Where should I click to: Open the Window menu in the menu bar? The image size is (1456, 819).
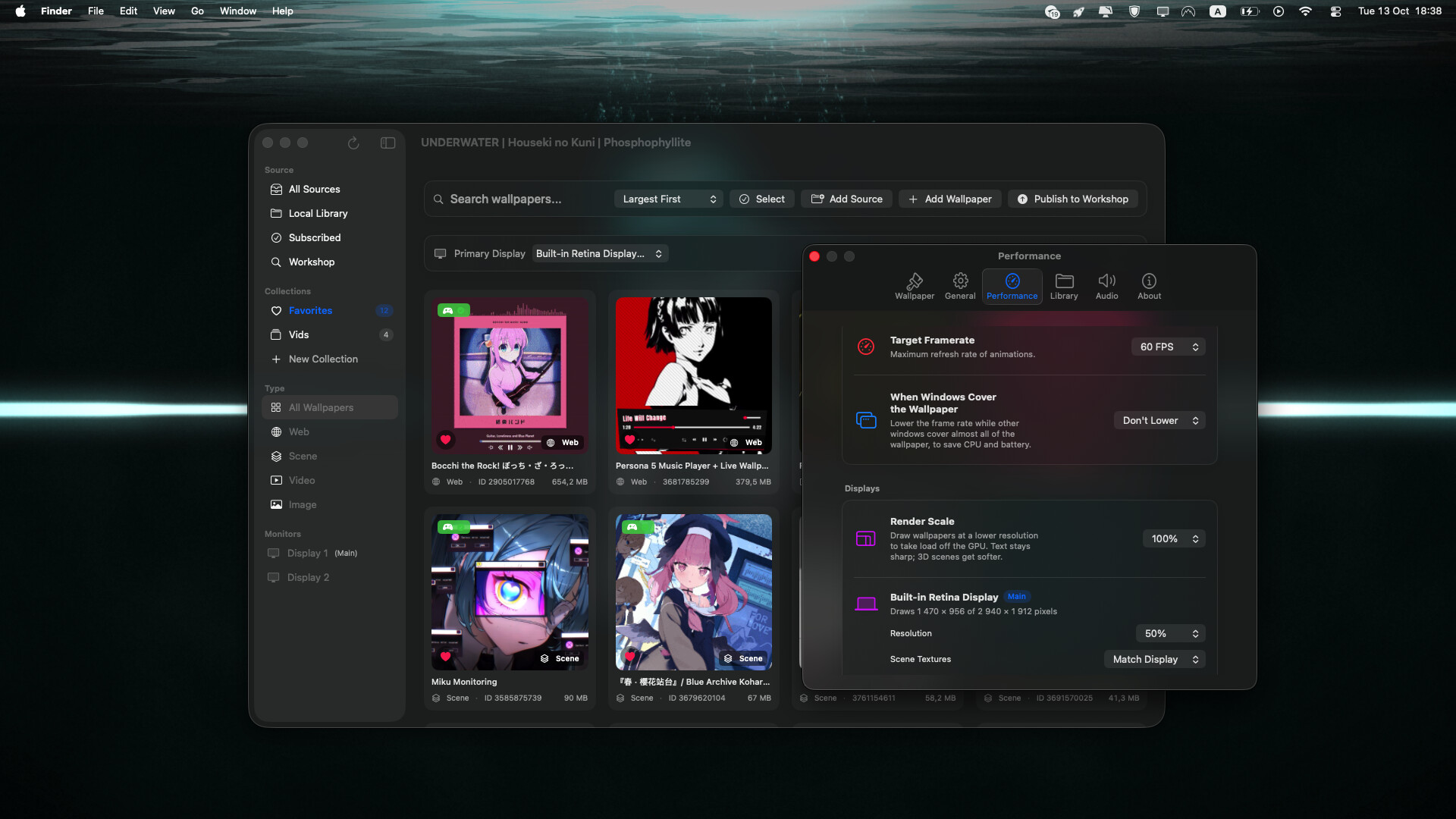coord(238,11)
